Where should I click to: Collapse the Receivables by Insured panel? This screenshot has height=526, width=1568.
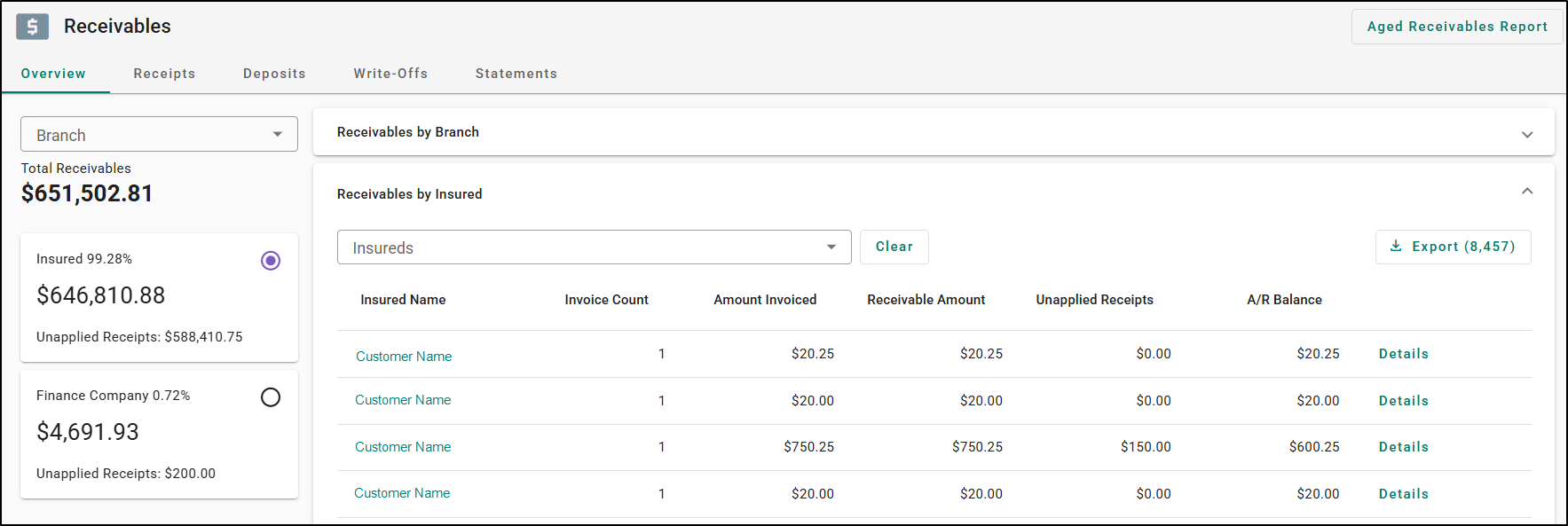click(x=1527, y=192)
